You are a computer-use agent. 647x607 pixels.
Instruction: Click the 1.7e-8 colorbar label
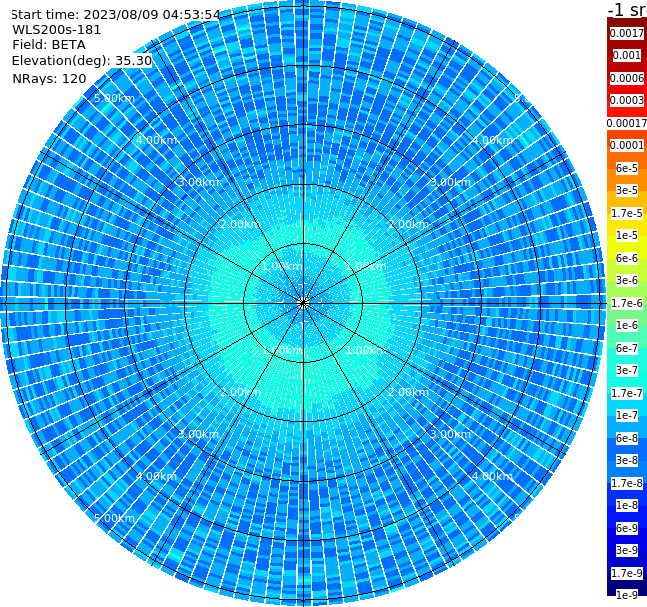pos(627,483)
